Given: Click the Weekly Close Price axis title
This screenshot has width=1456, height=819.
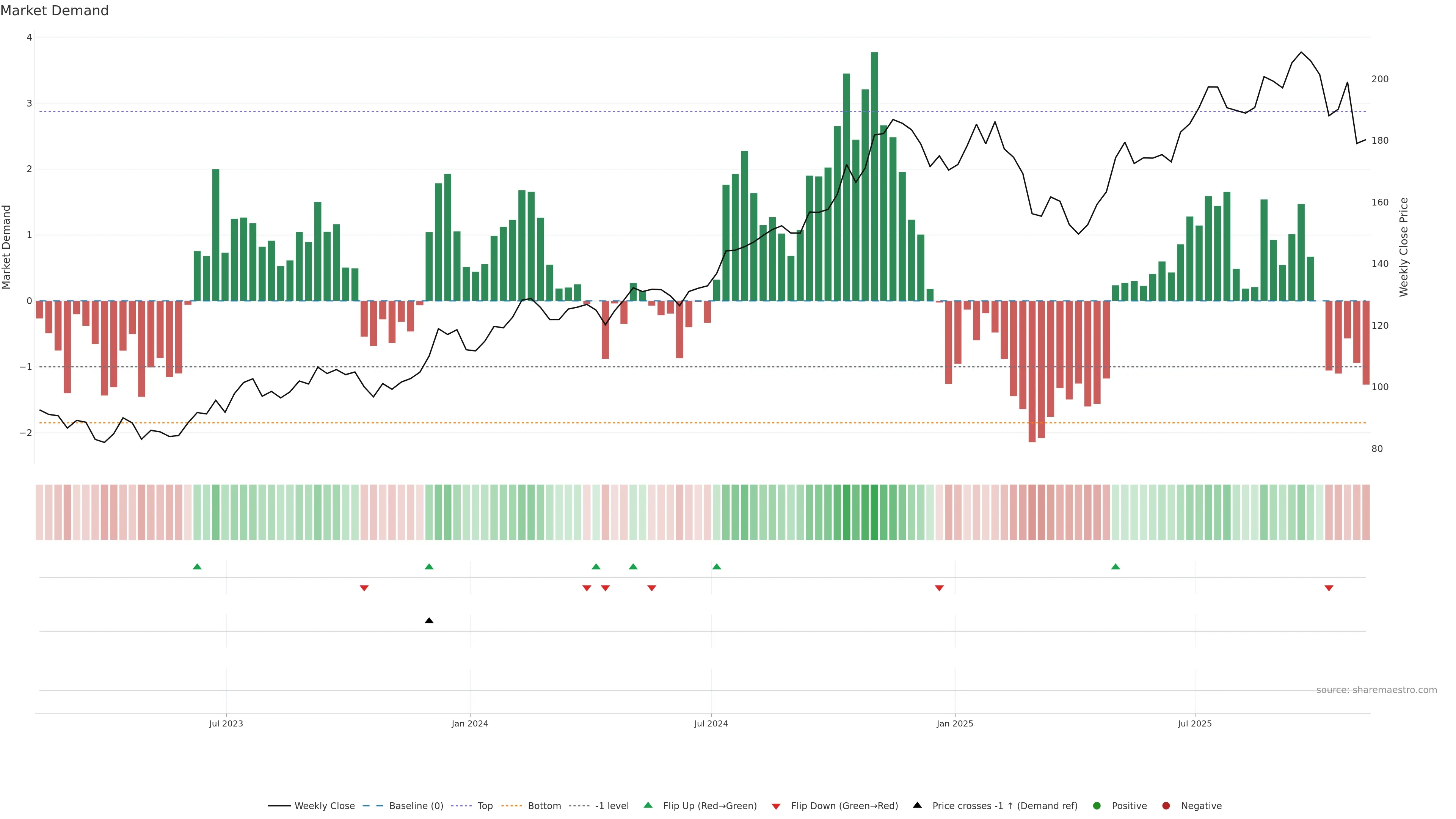Looking at the screenshot, I should (1404, 247).
